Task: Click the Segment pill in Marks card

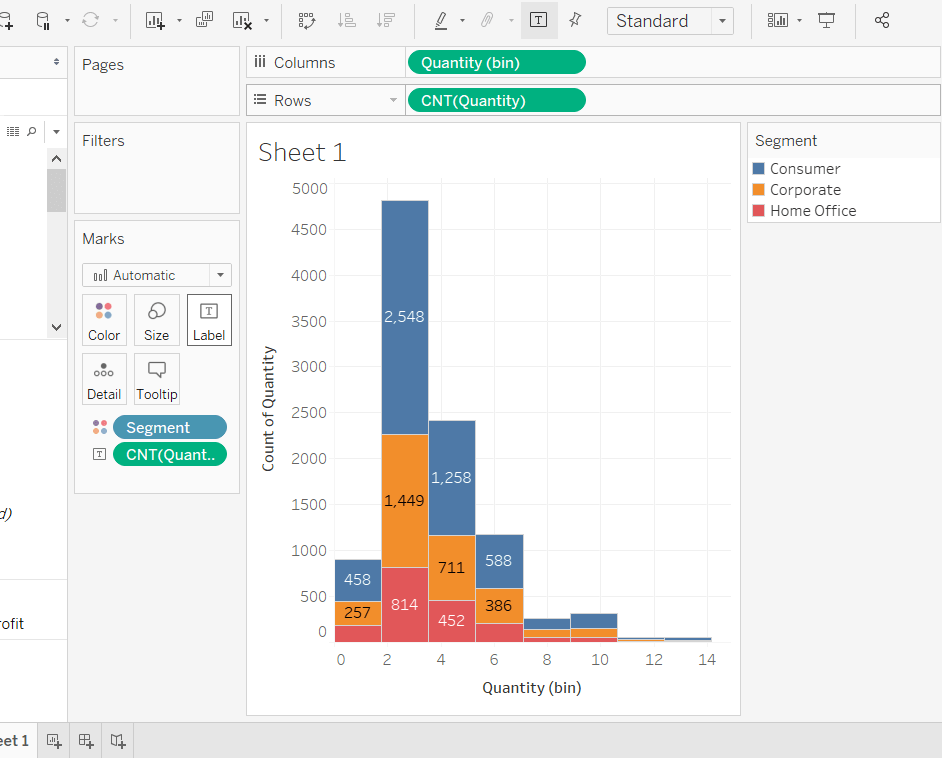Action: 170,427
